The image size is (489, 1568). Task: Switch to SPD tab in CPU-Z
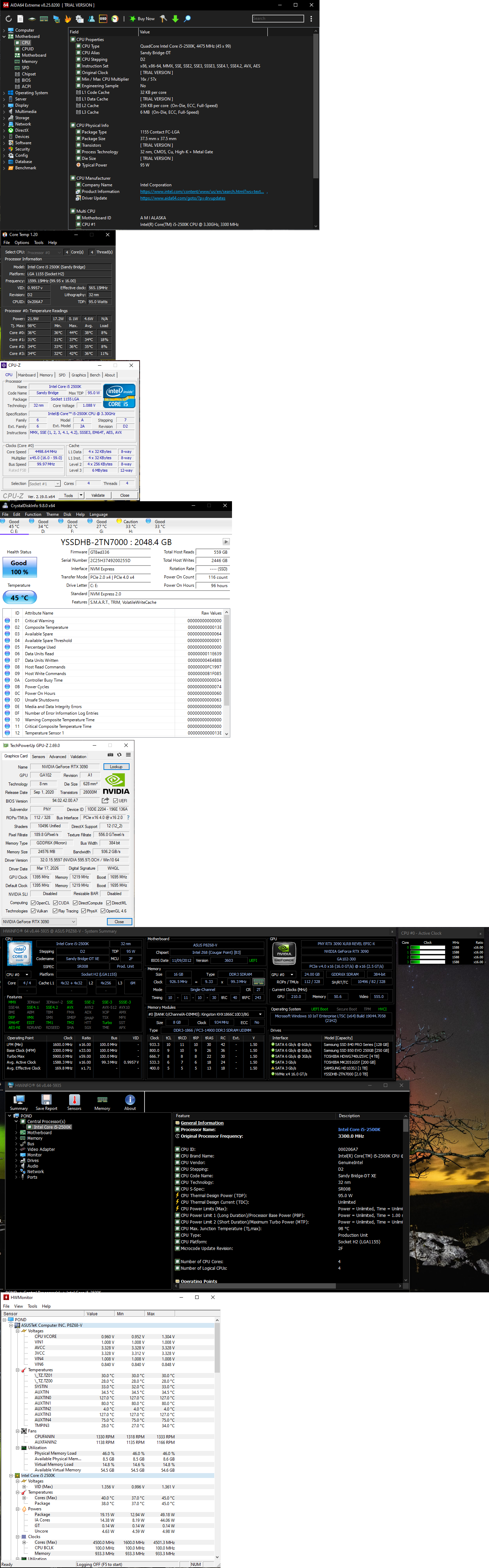point(62,375)
